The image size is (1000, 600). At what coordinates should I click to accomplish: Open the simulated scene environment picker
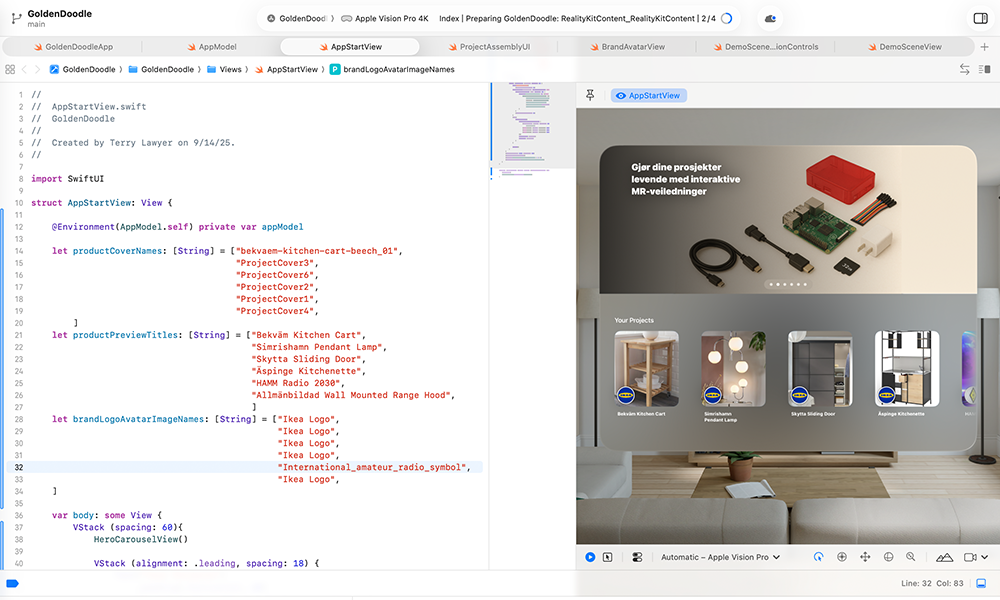(x=944, y=557)
